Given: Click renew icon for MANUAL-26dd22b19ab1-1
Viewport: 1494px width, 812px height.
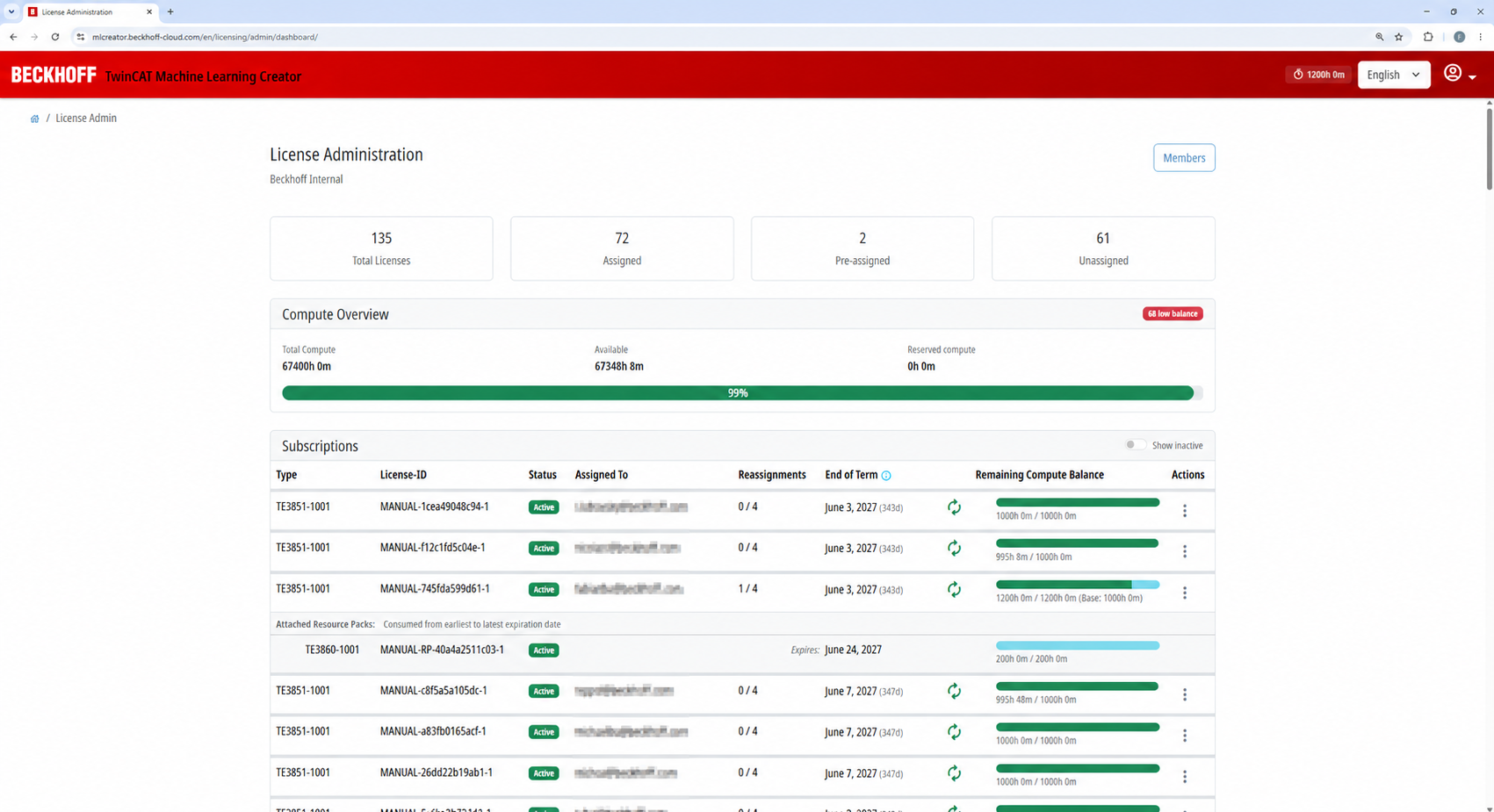Looking at the screenshot, I should tap(954, 773).
